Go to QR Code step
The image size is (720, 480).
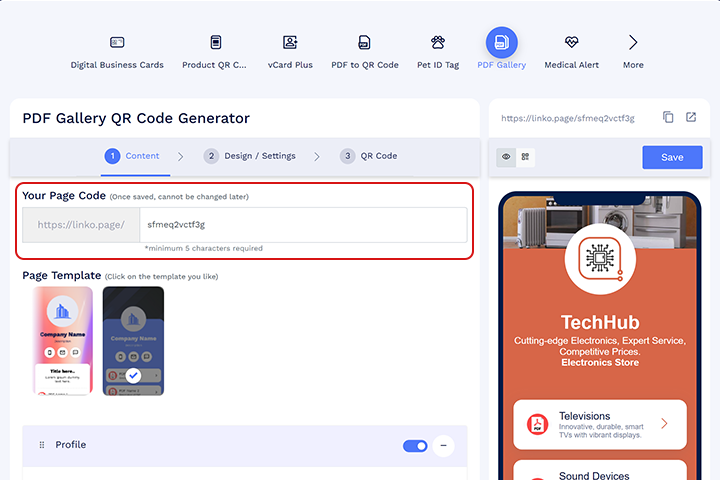tap(369, 156)
